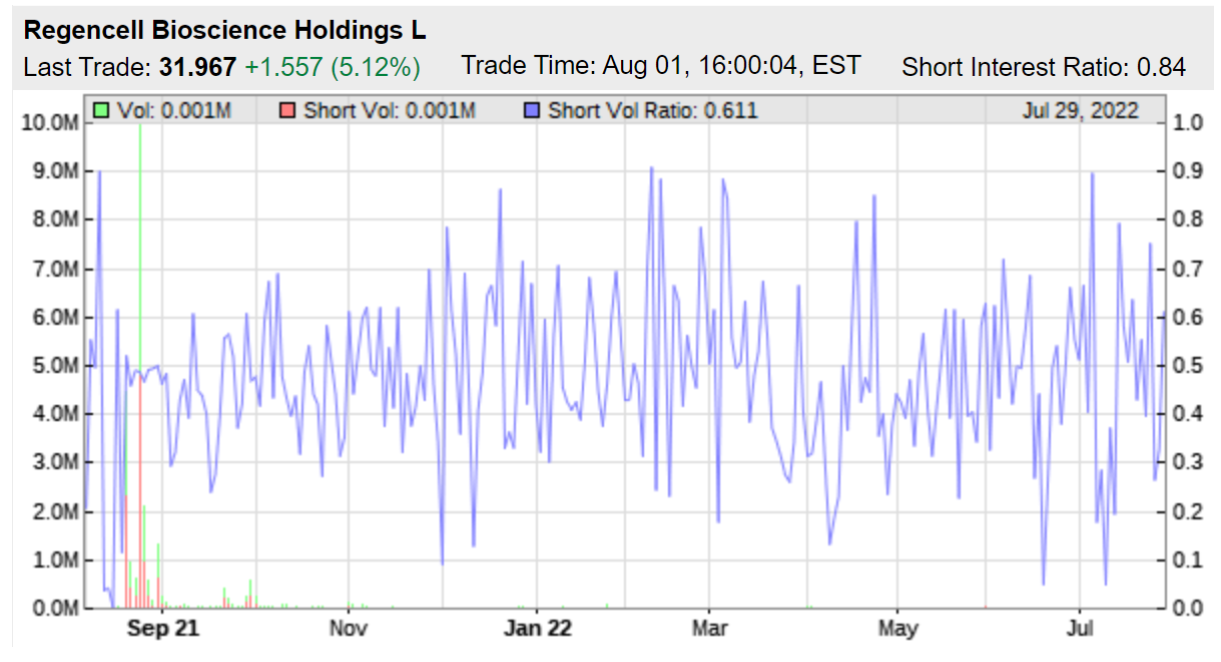This screenshot has height=662, width=1221.
Task: Click the 0.5 right axis ratio label
Action: 1187,366
